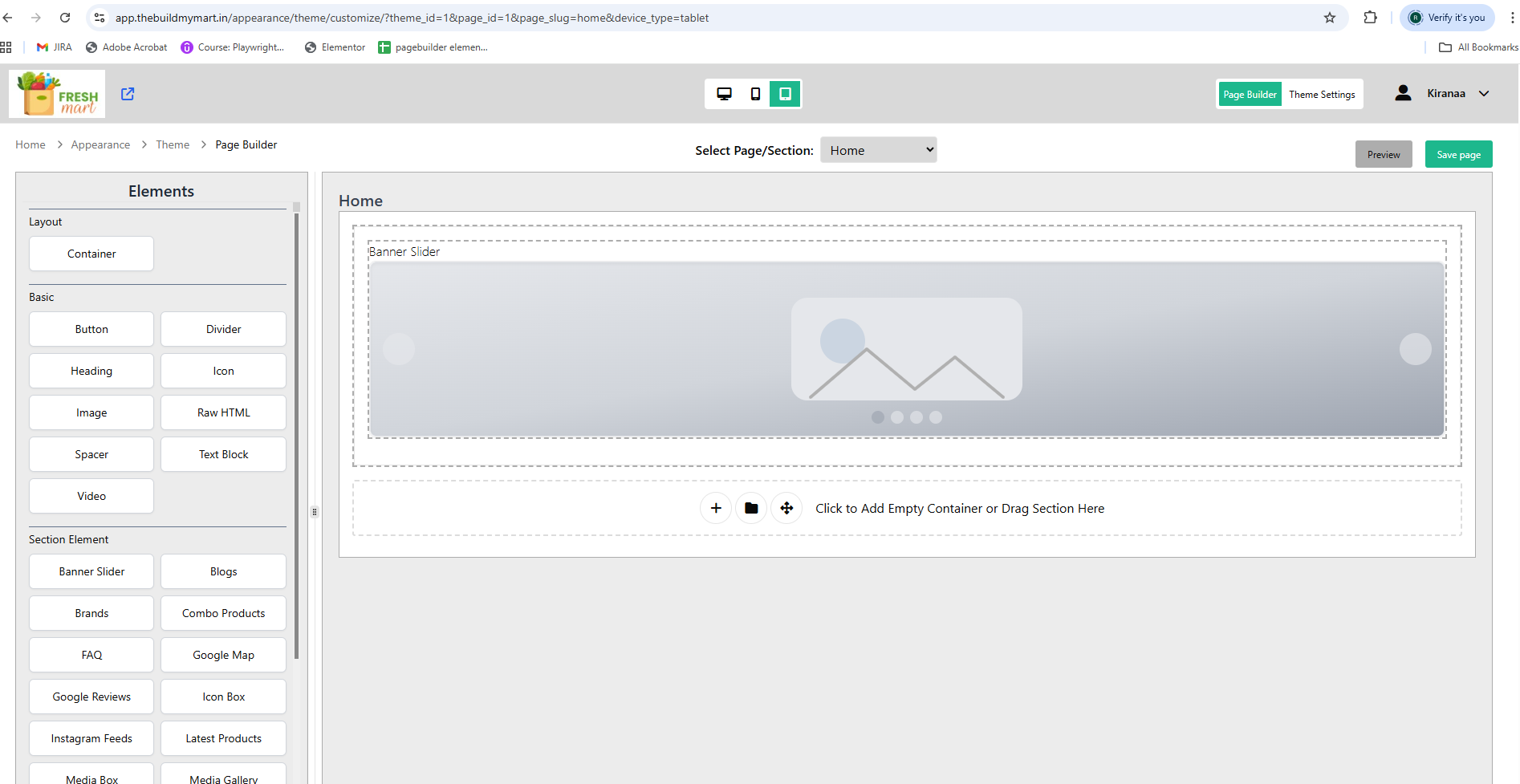Select the Text Block element
The height and width of the screenshot is (784, 1520).
tap(223, 454)
